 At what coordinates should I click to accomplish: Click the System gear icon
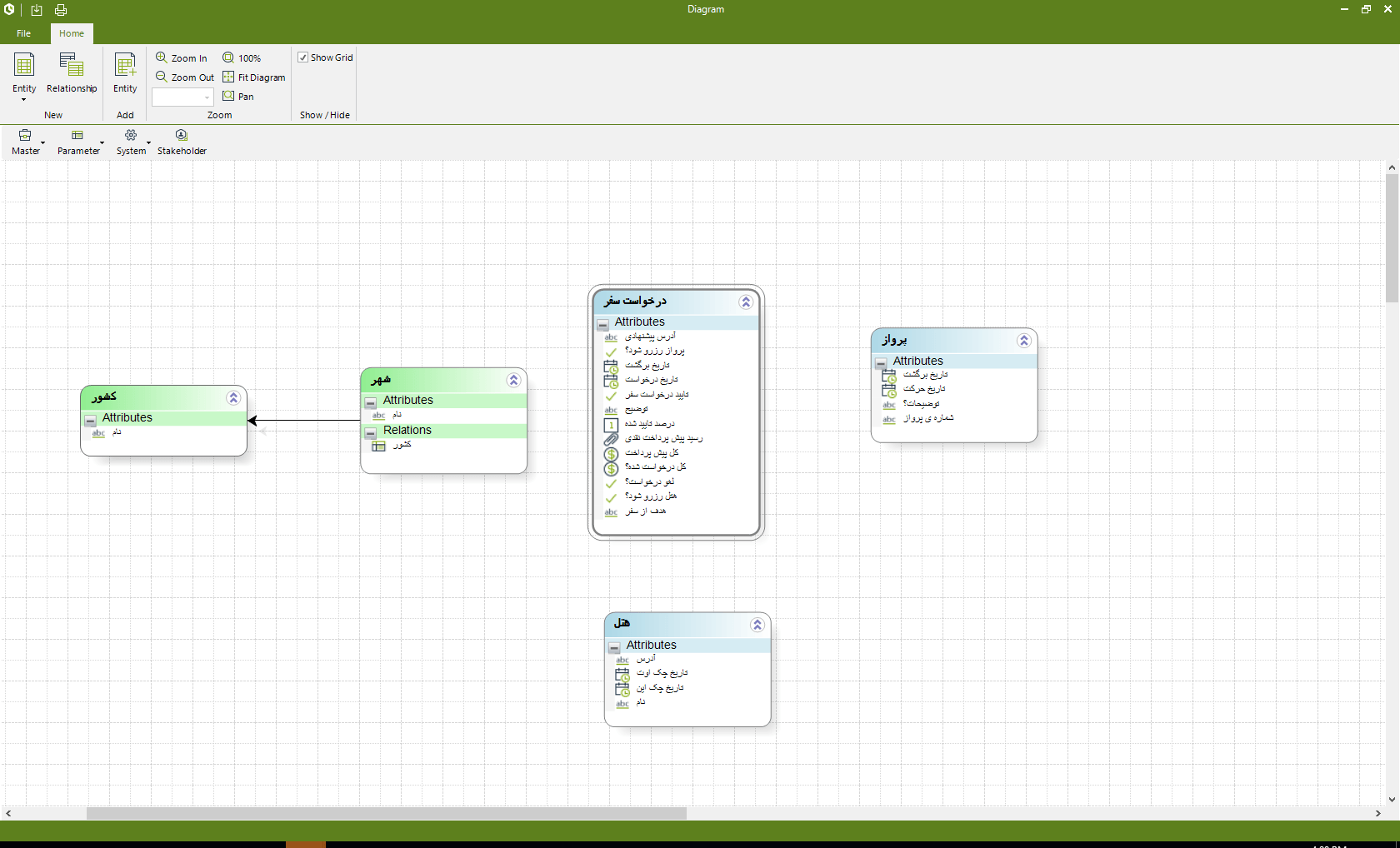pos(131,135)
